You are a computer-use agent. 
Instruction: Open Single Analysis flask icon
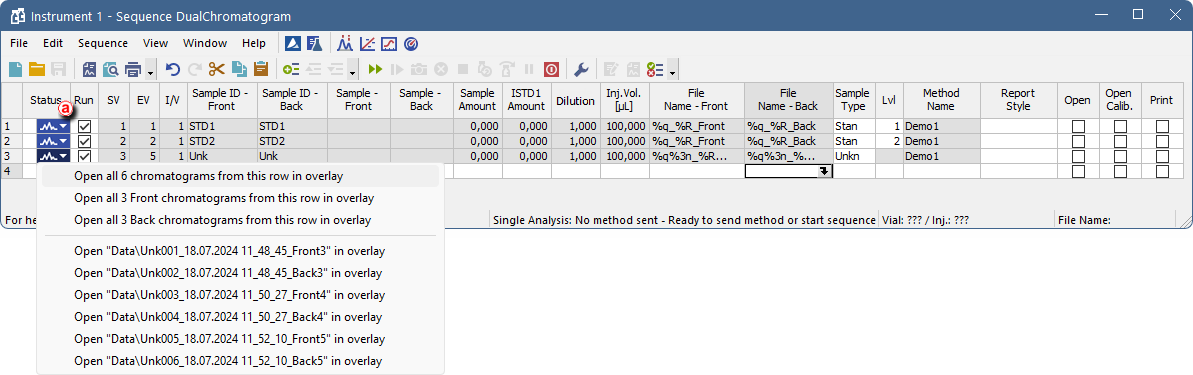(315, 43)
